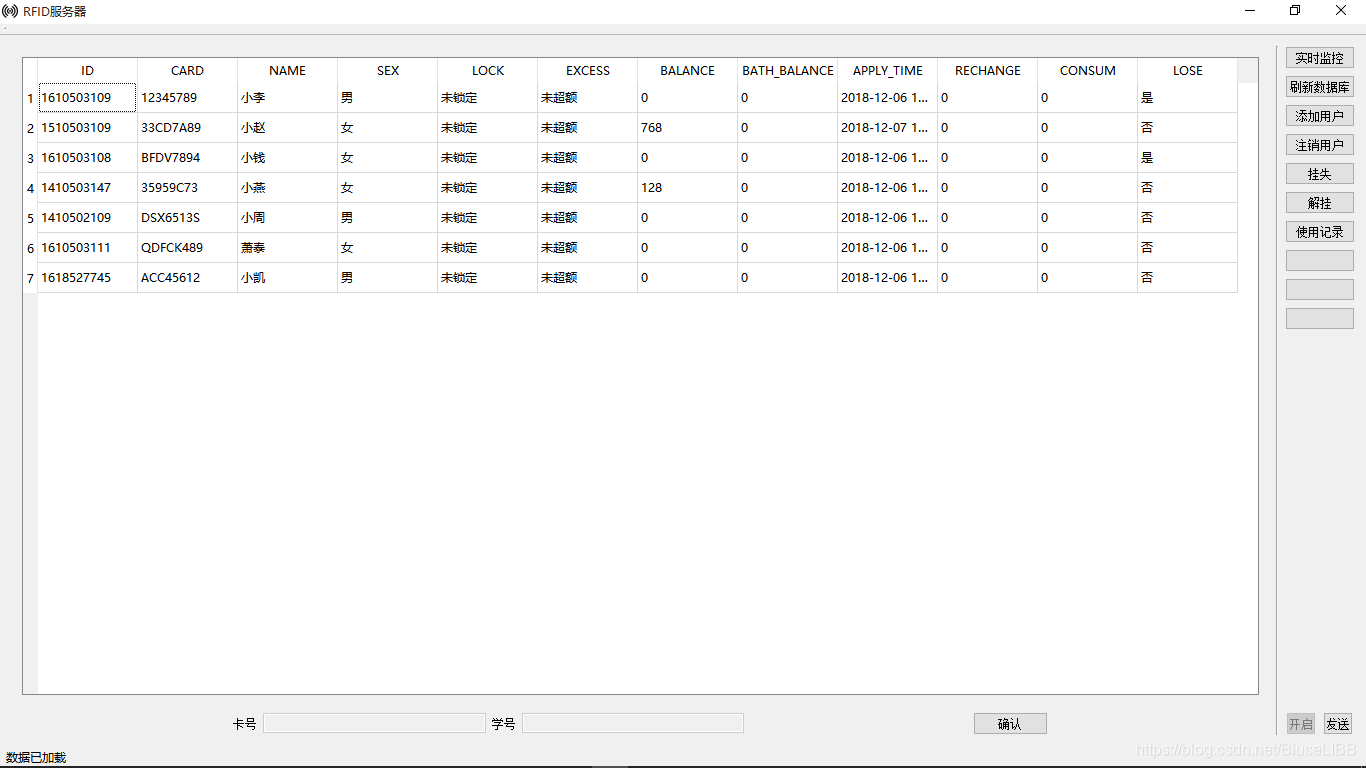1366x768 pixels.
Task: Select row header number 5
Action: click(30, 218)
